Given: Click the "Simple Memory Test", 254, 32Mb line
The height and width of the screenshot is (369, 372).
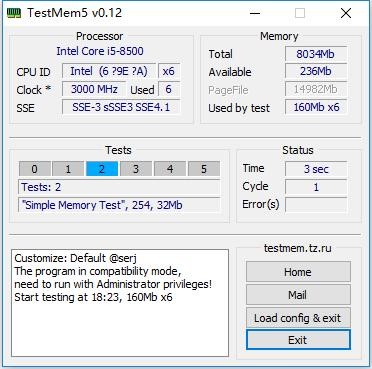Looking at the screenshot, I should tap(119, 205).
